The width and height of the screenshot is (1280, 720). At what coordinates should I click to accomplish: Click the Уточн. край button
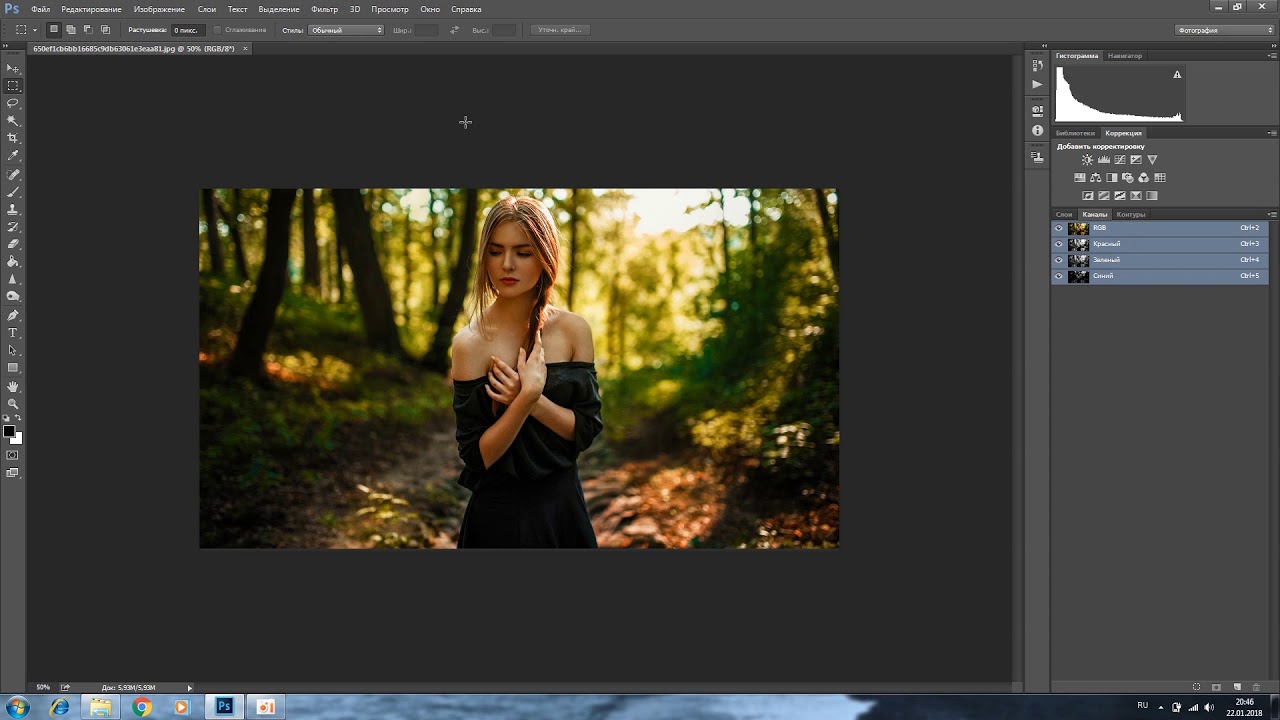(560, 30)
